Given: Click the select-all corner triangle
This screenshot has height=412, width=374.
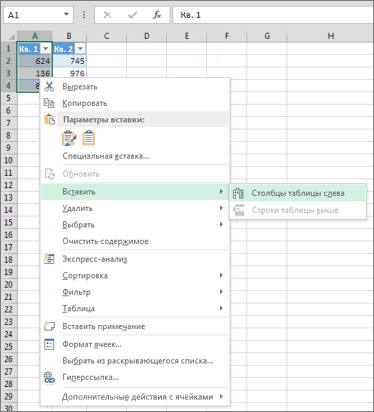Looking at the screenshot, I should tap(12, 36).
